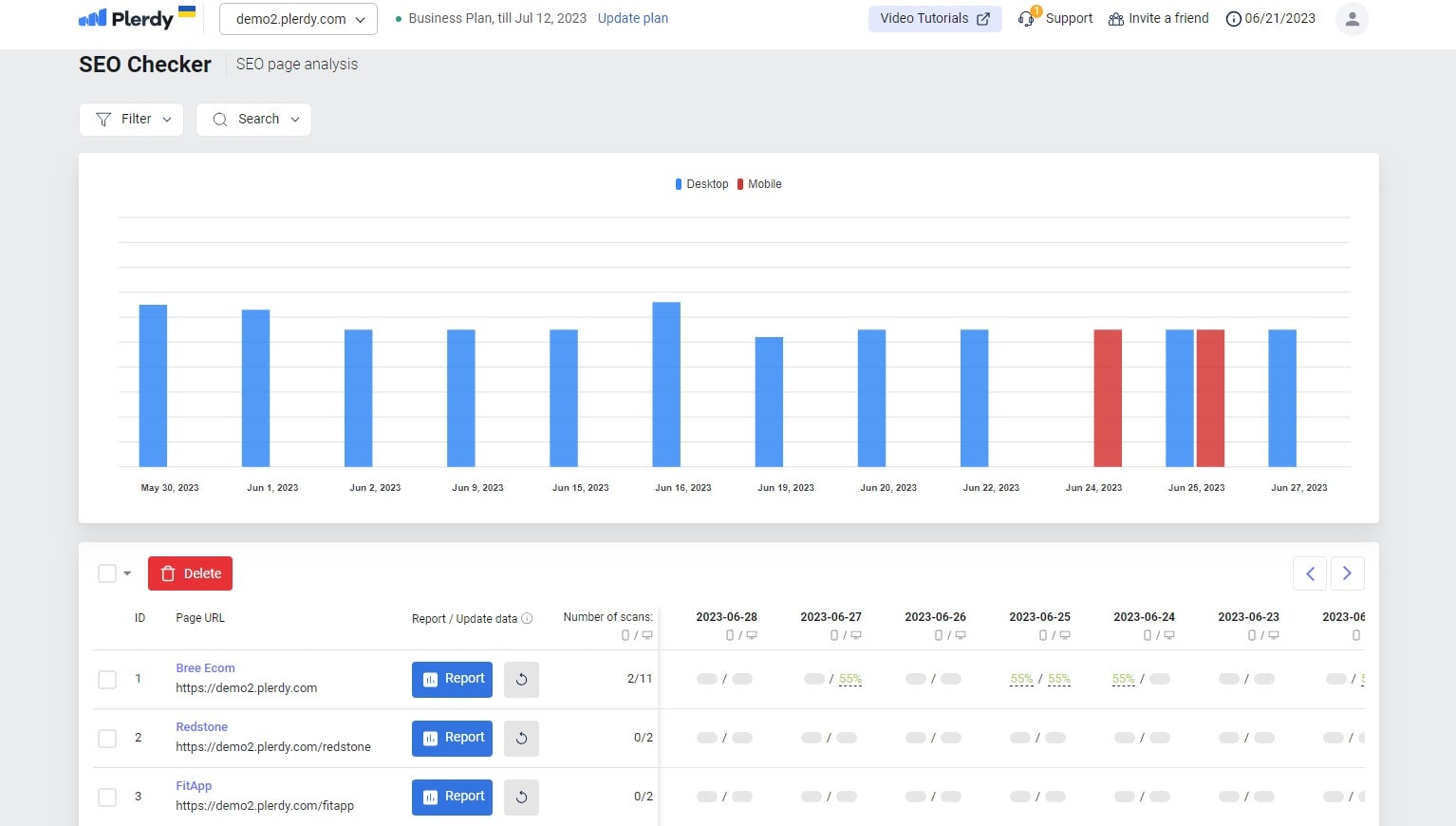Select the checkbox for the Redstone row
1456x826 pixels.
pos(106,738)
